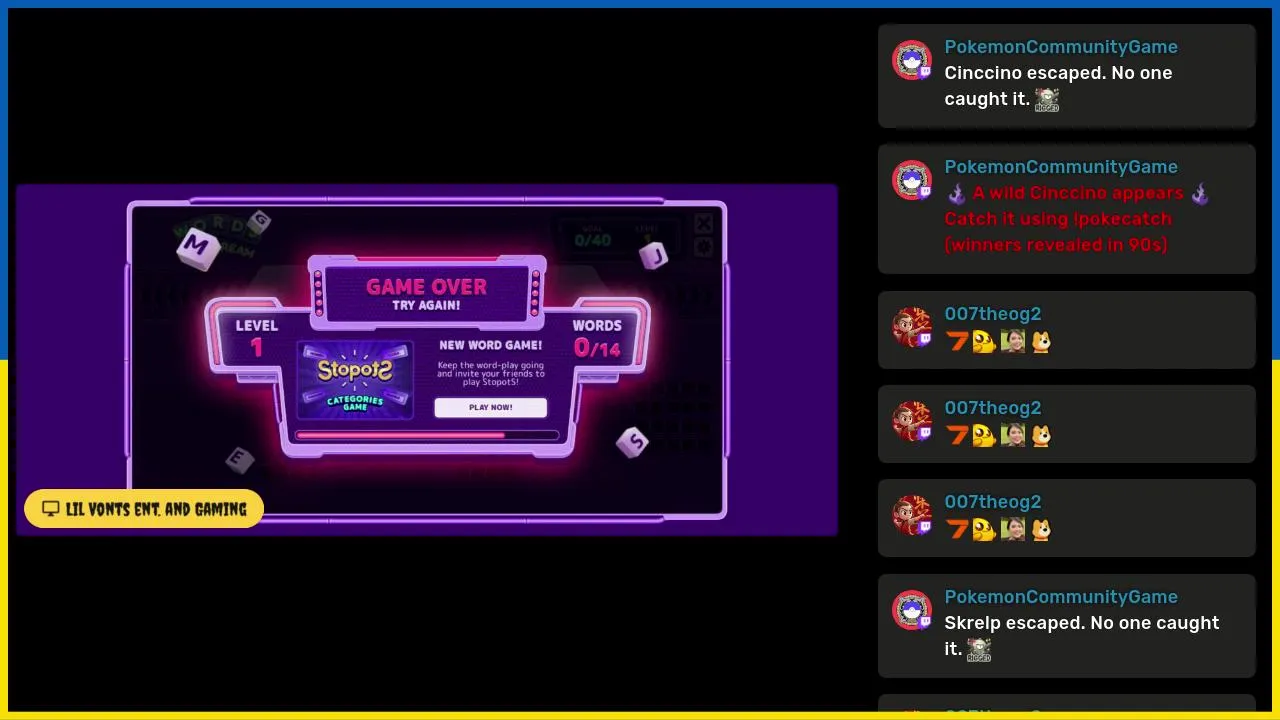
Task: Click the dimmed 0/40 goal counter
Action: tap(592, 240)
